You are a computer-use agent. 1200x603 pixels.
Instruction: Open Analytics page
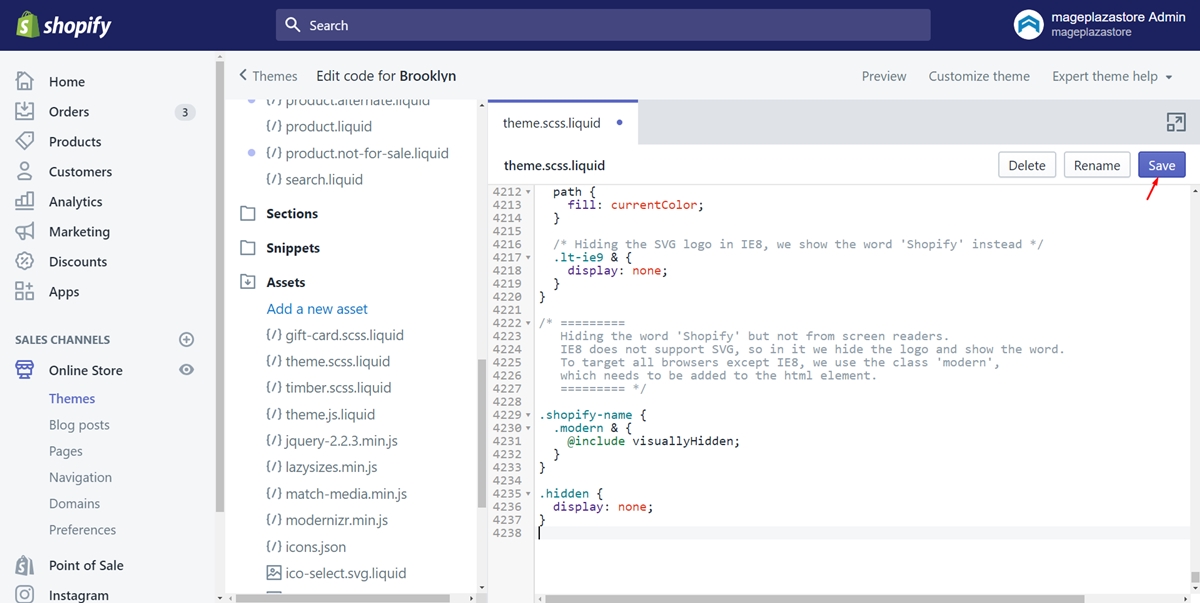(x=76, y=201)
